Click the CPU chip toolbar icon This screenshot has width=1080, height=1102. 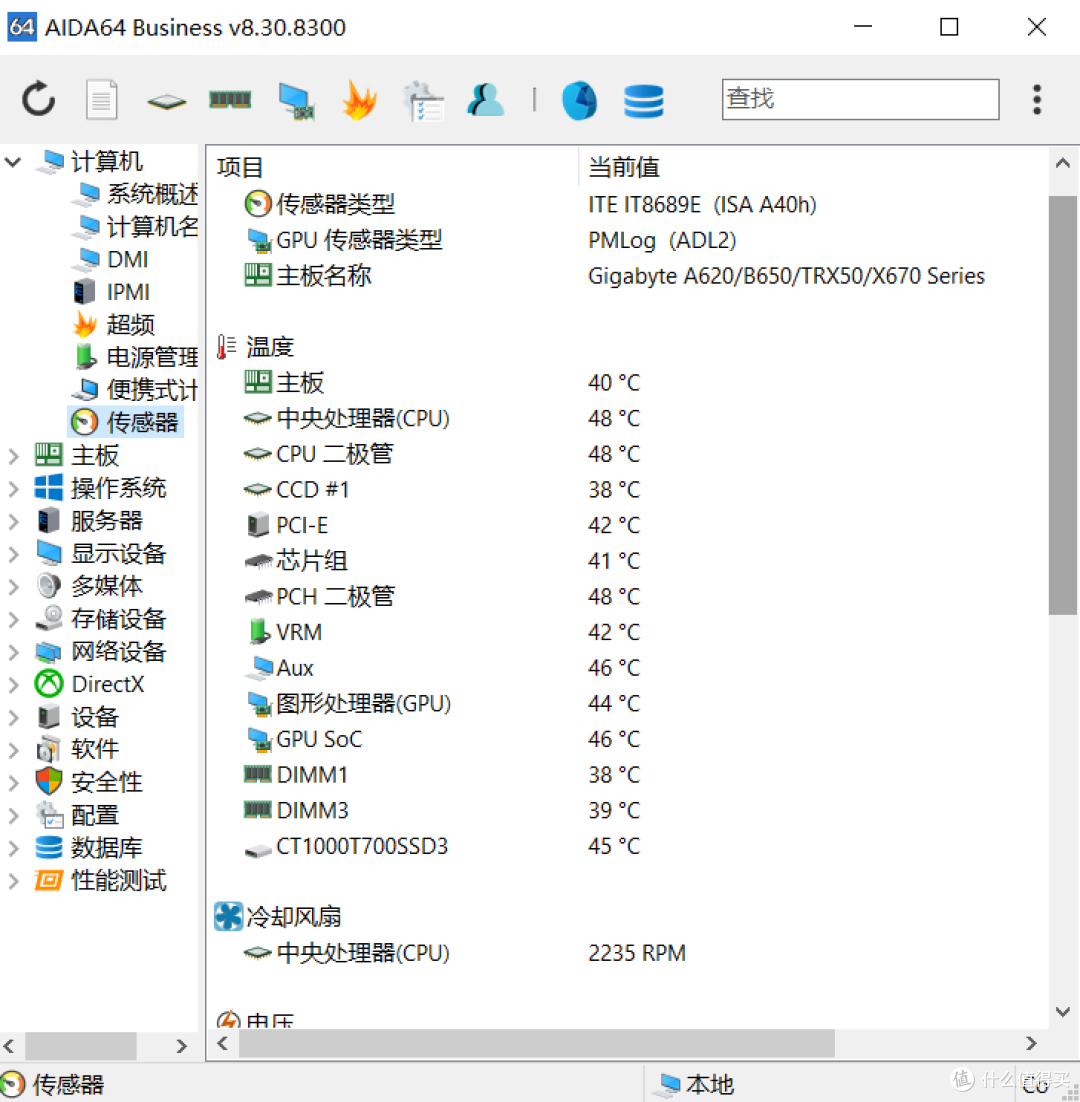[x=167, y=101]
